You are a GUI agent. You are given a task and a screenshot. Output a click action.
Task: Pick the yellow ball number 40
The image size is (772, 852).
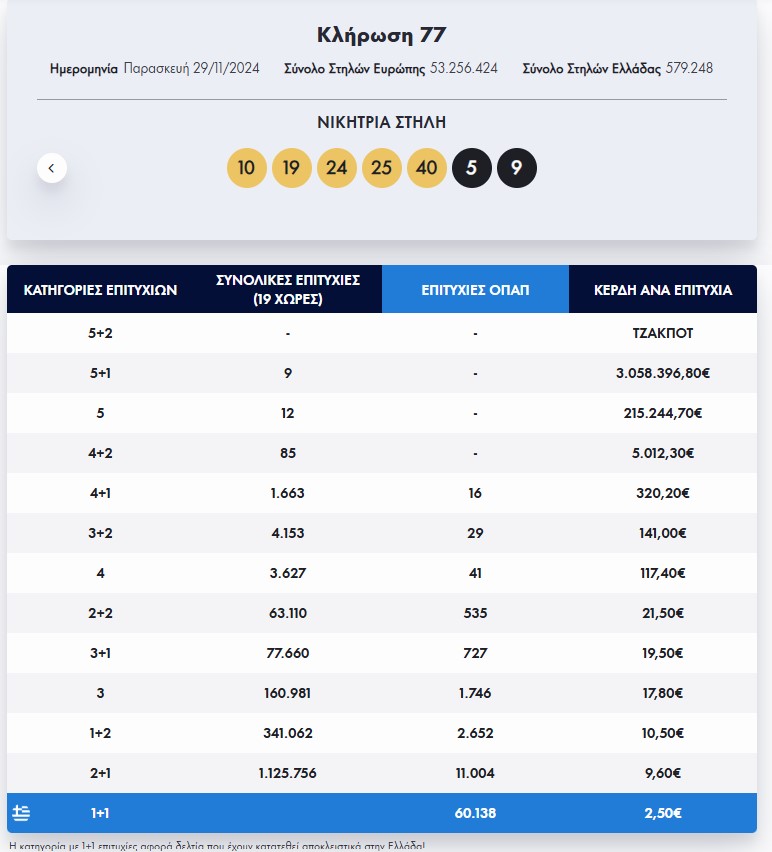[x=426, y=168]
